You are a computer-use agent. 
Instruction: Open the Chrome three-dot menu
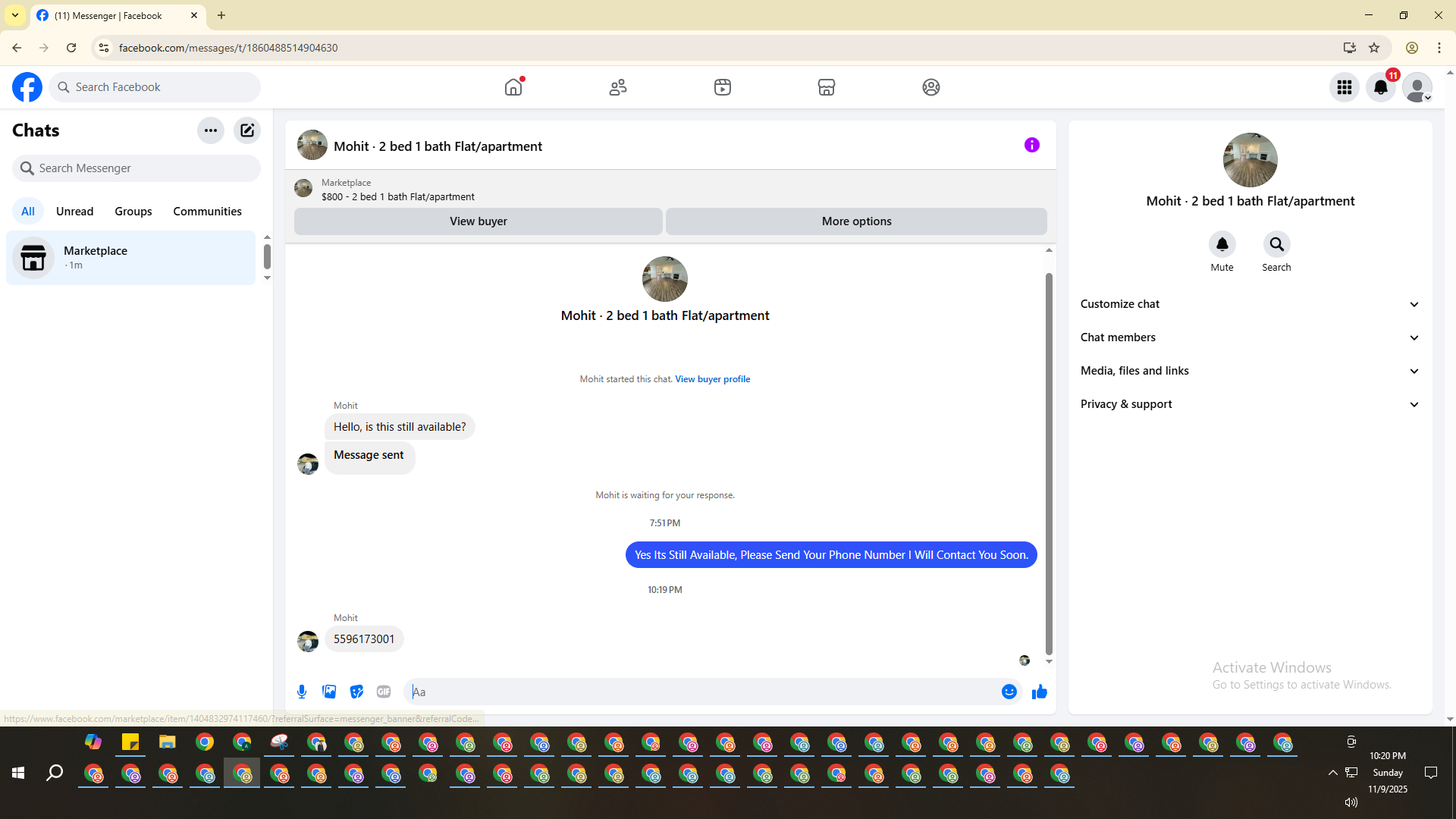coord(1439,48)
